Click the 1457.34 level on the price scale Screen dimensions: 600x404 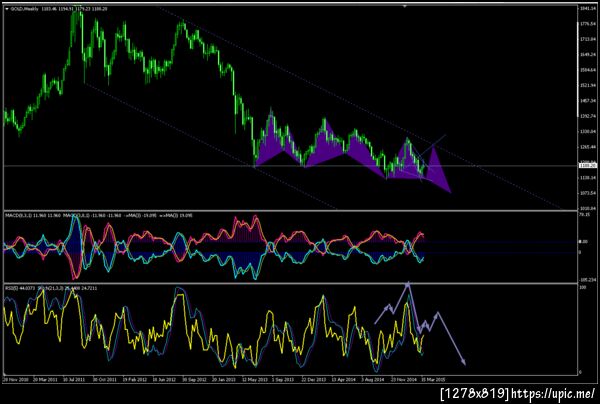tap(589, 101)
